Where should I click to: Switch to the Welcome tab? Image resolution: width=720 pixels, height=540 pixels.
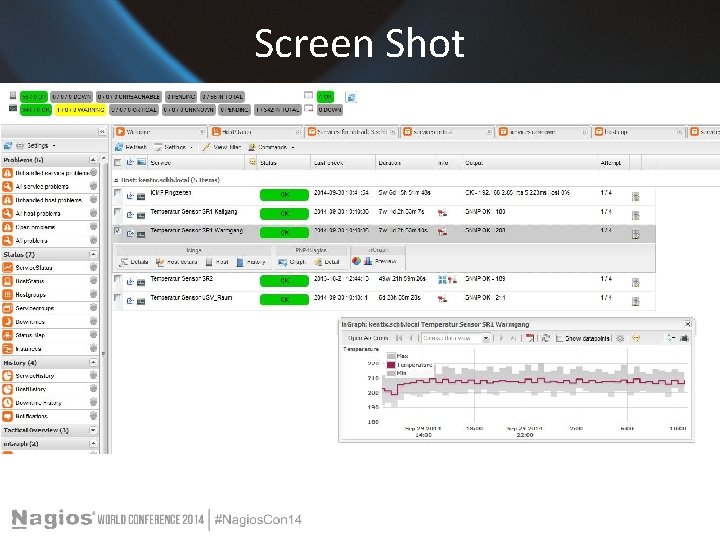pos(160,132)
